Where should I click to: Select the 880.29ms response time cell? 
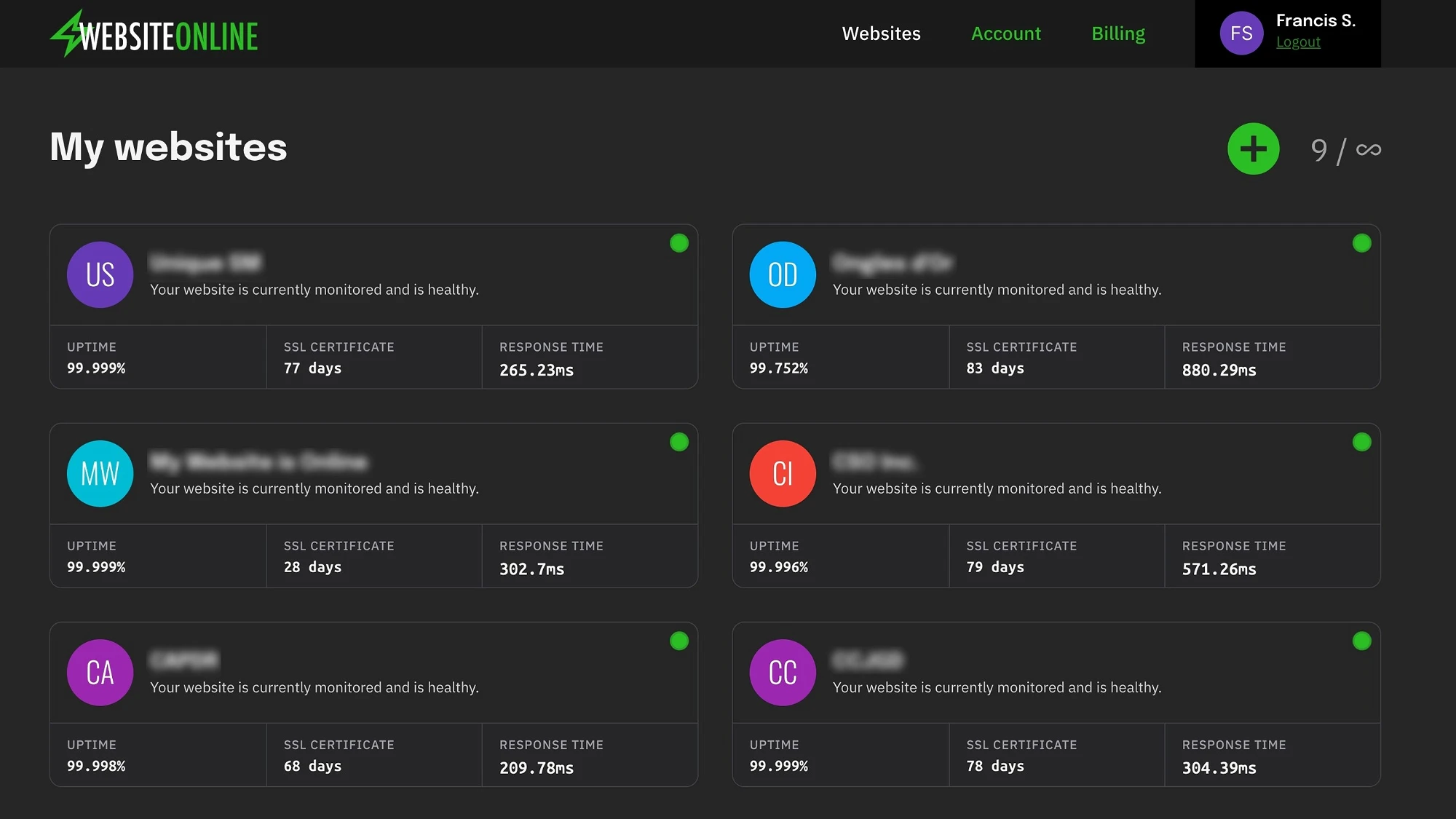coord(1272,357)
